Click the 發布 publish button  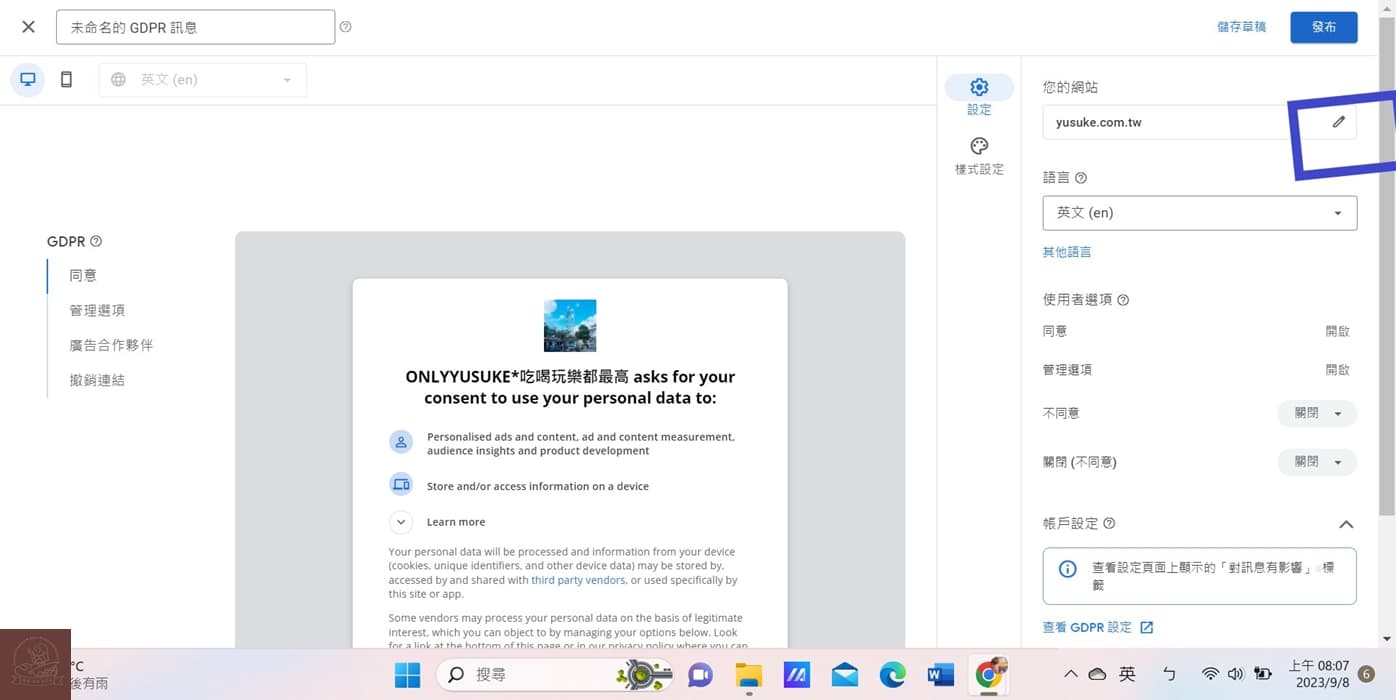pos(1323,27)
